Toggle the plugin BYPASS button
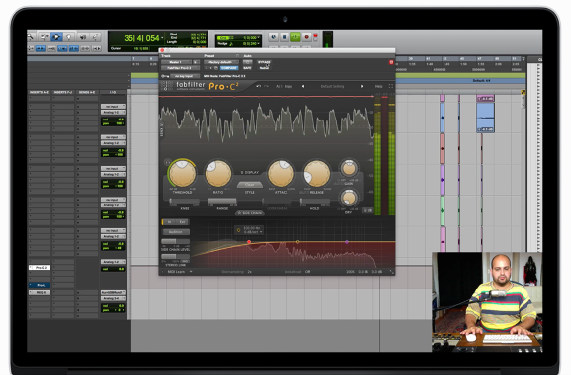Screen dimensions: 571x375 pos(264,62)
